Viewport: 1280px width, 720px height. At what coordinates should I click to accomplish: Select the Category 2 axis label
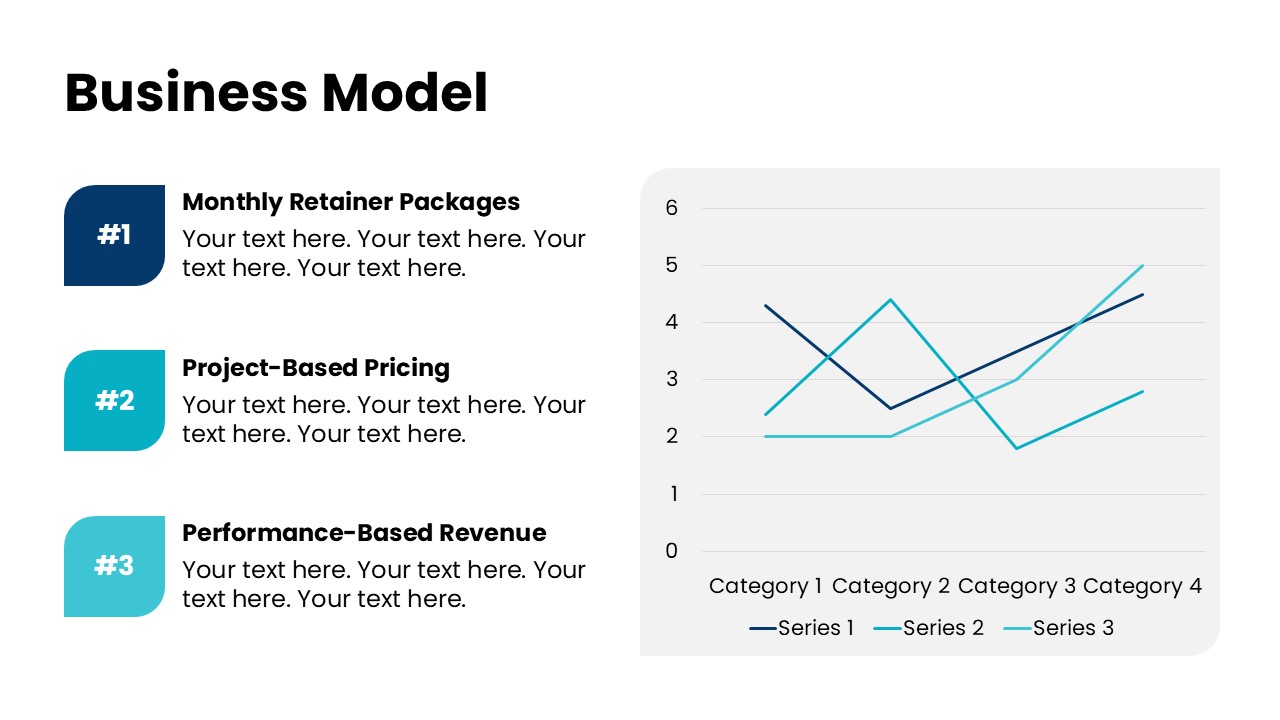891,586
